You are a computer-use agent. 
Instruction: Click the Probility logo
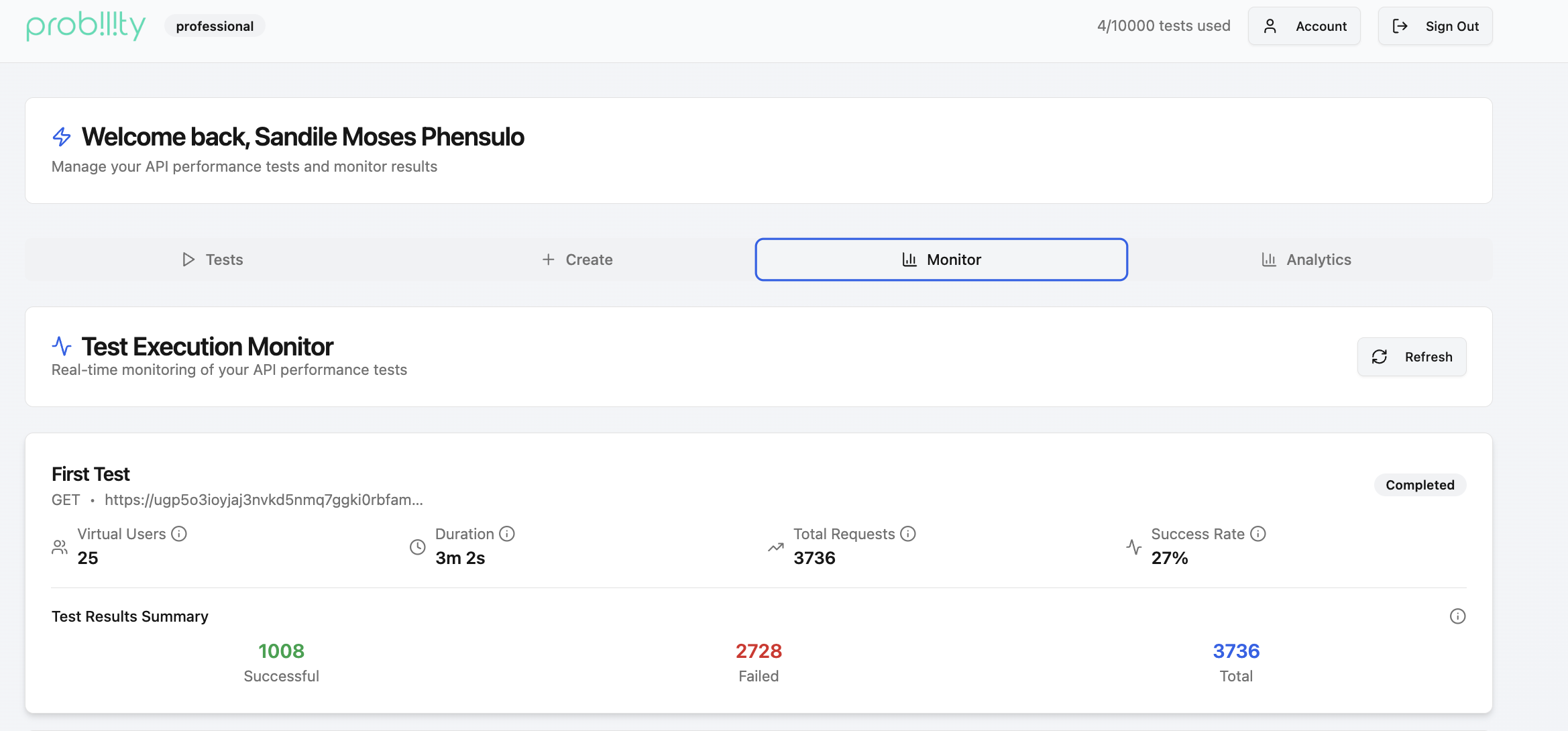coord(86,26)
